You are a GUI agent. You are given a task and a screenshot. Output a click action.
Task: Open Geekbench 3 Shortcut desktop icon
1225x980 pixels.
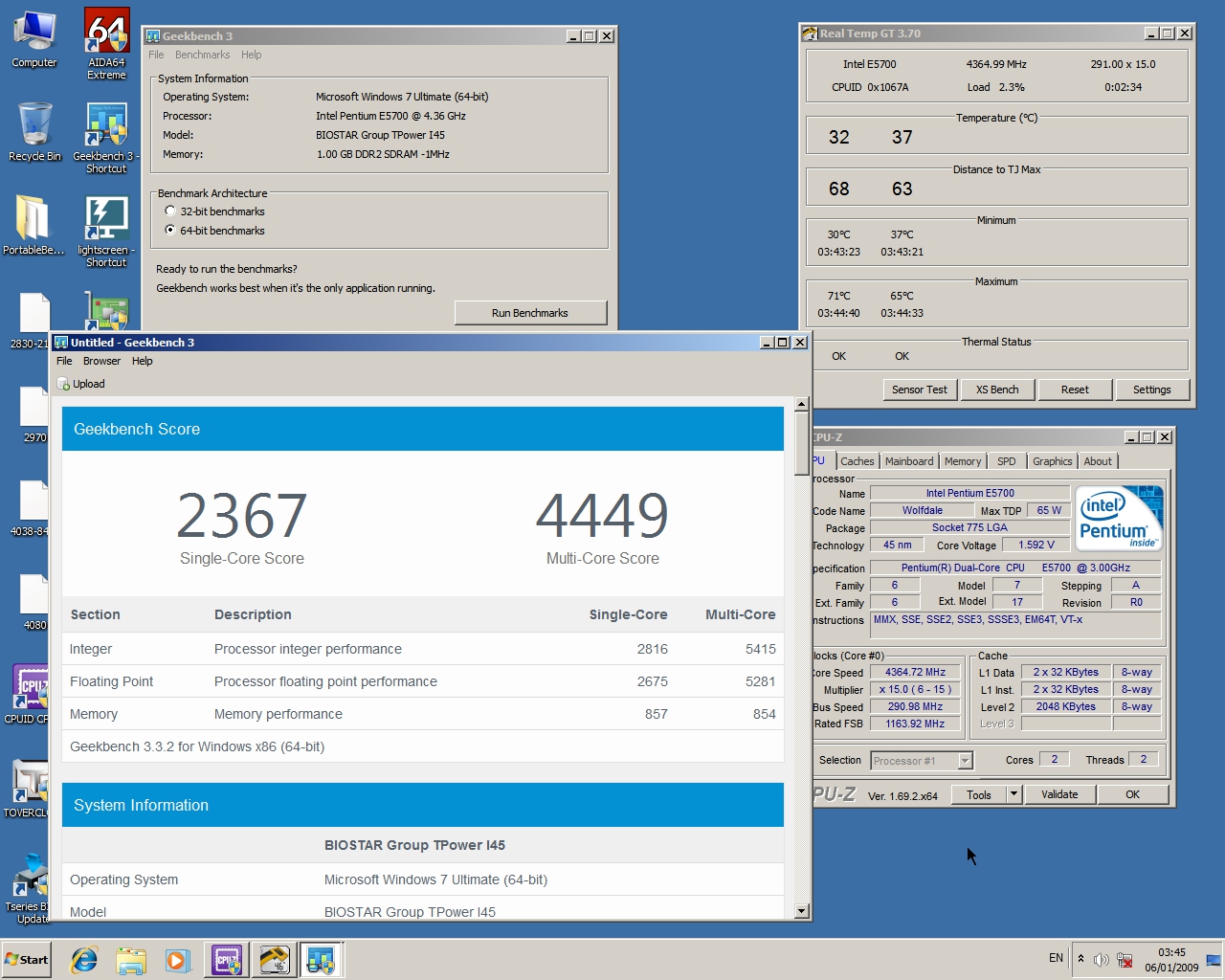click(106, 139)
